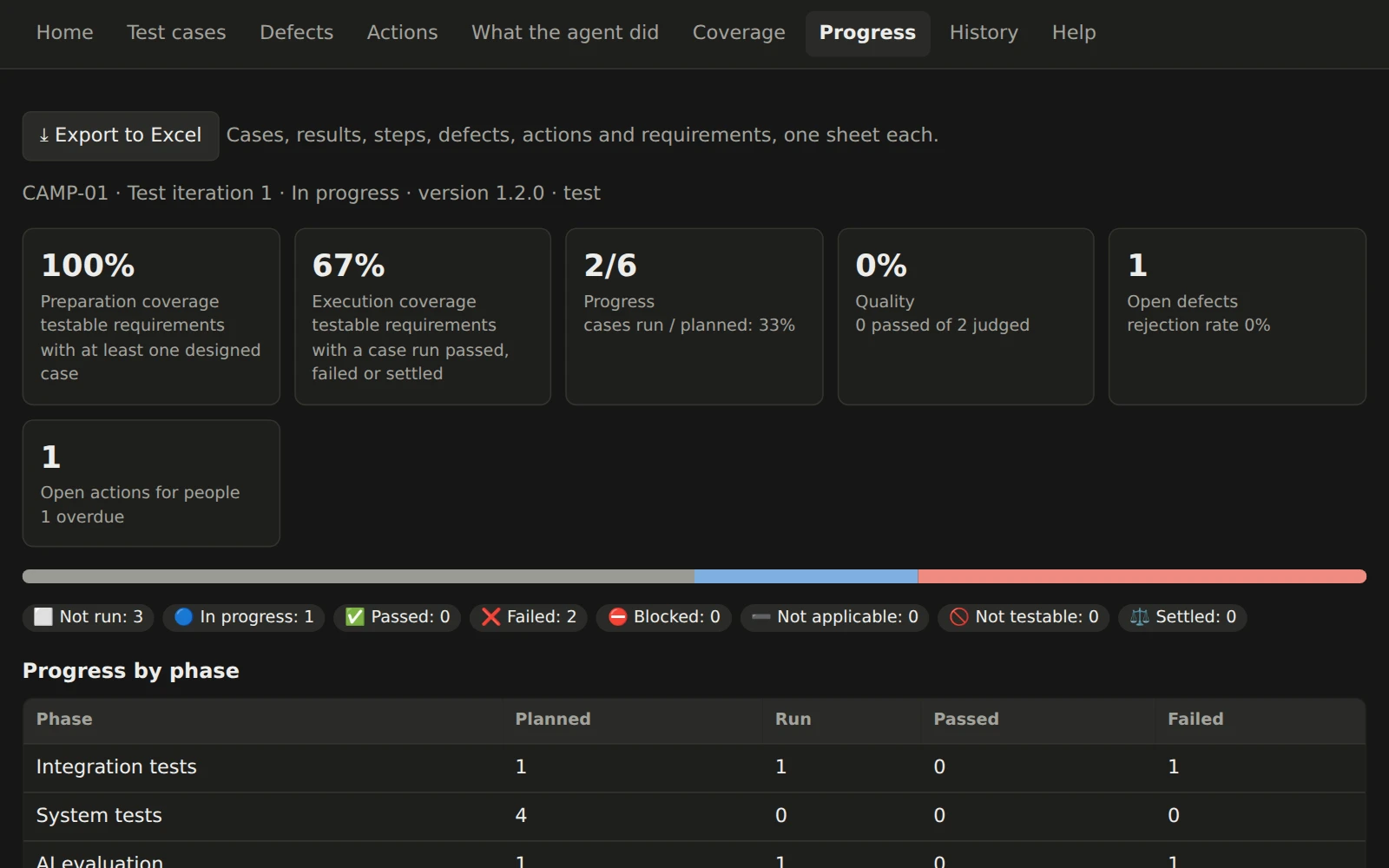The width and height of the screenshot is (1389, 868).
Task: Switch to the Defects tab
Action: pos(296,33)
